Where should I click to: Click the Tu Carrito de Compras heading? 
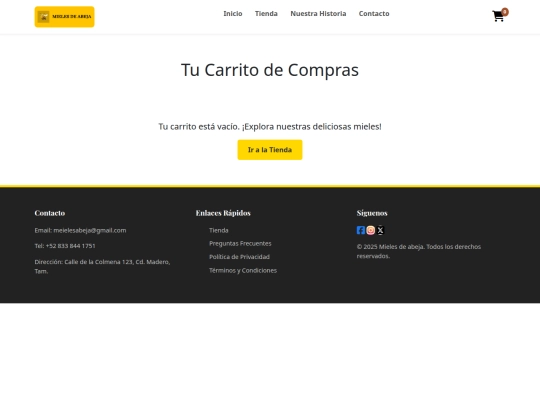(x=270, y=70)
